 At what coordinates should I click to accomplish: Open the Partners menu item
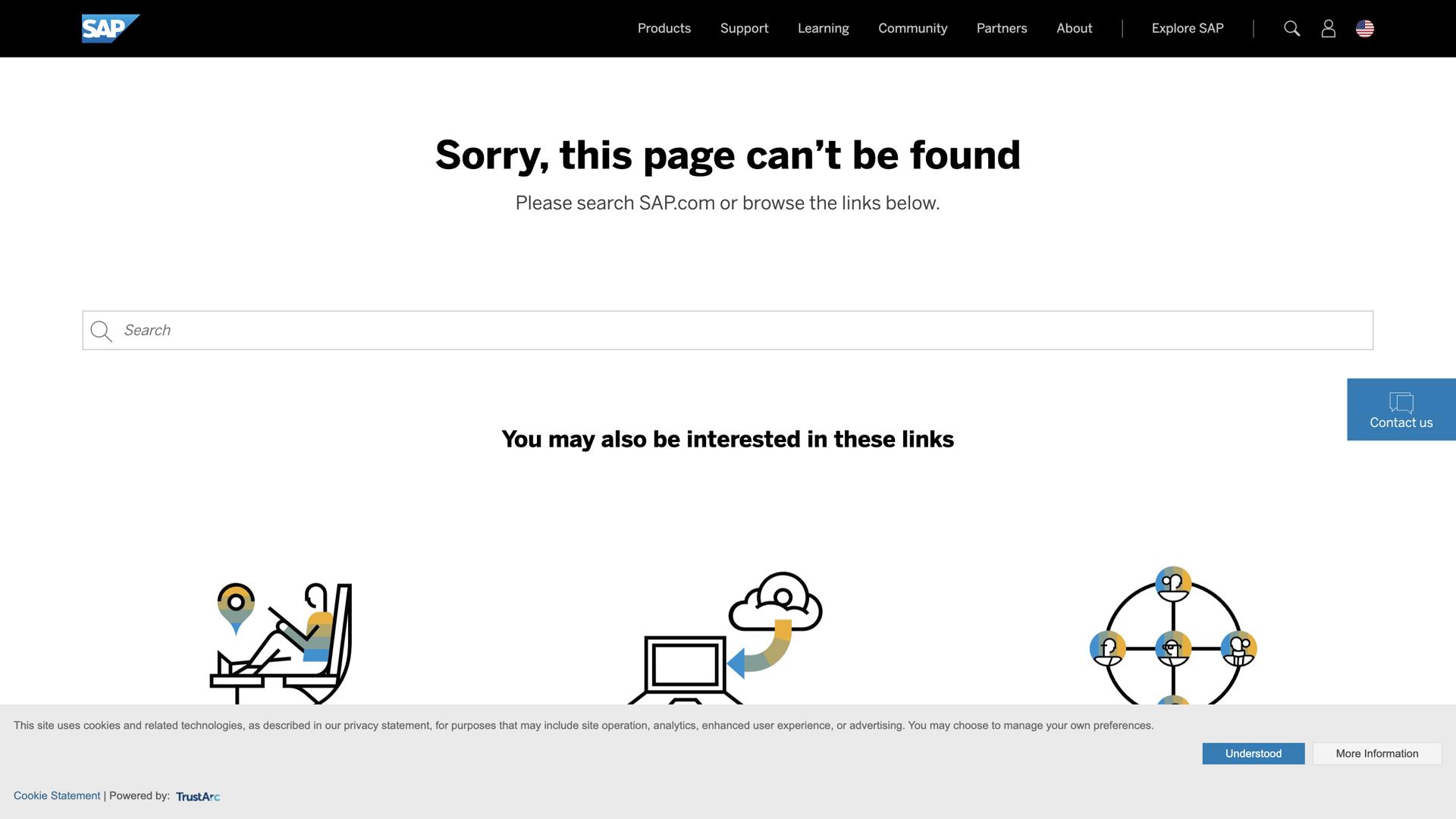point(1001,29)
